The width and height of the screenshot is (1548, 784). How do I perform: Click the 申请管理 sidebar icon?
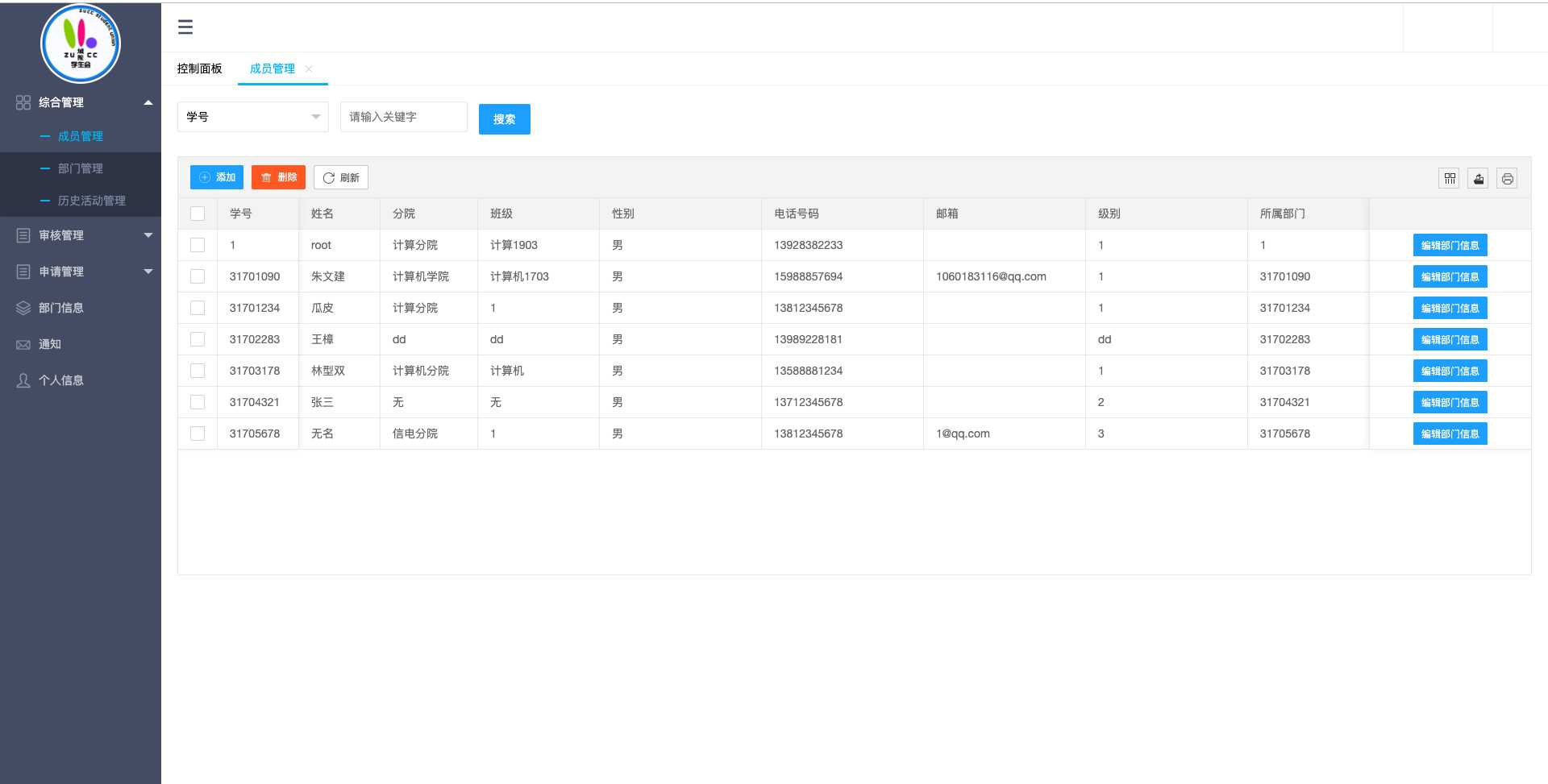point(23,272)
